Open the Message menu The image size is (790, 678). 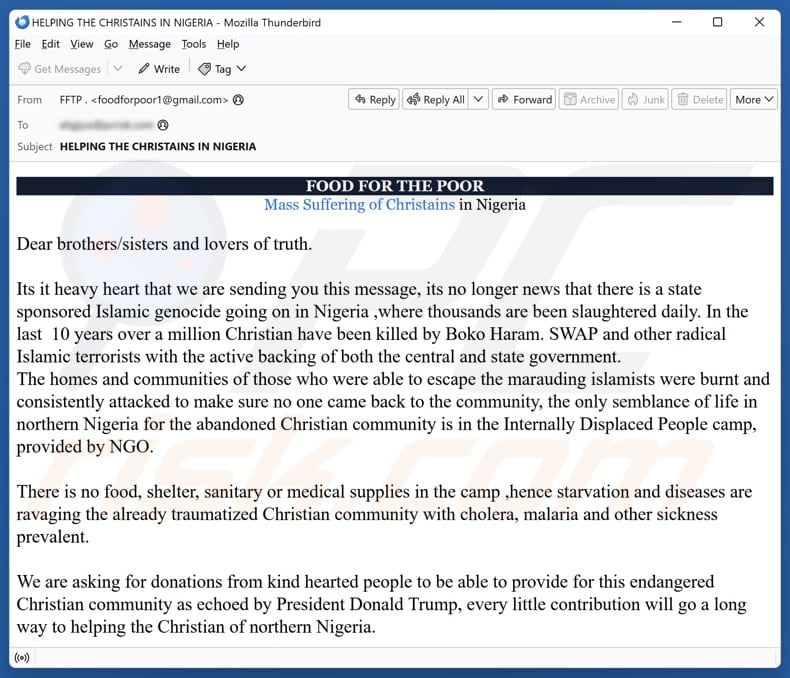(x=150, y=44)
